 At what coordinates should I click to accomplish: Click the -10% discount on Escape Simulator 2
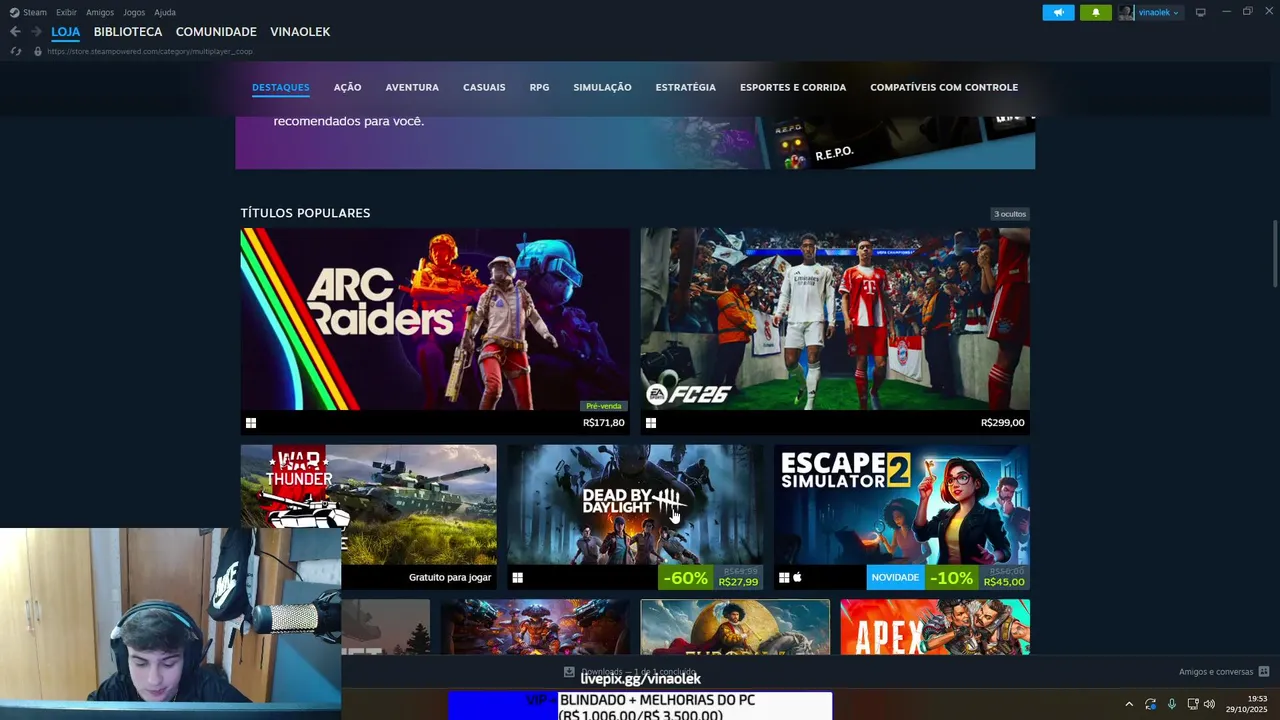[951, 578]
